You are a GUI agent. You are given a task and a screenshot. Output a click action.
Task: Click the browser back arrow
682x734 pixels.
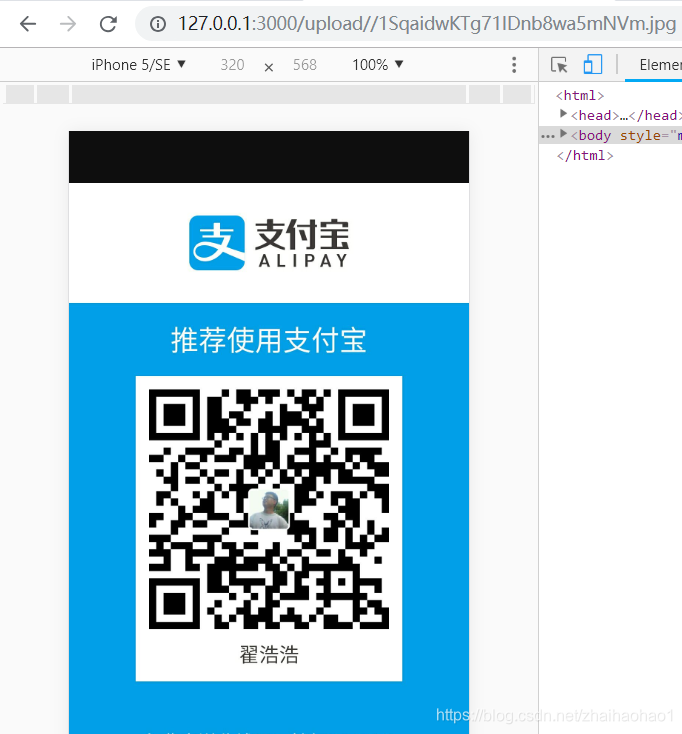click(x=28, y=23)
